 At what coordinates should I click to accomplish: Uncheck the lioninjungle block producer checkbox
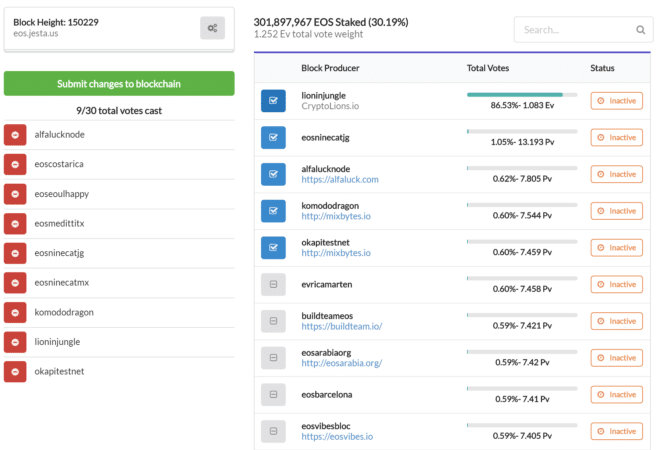point(273,101)
